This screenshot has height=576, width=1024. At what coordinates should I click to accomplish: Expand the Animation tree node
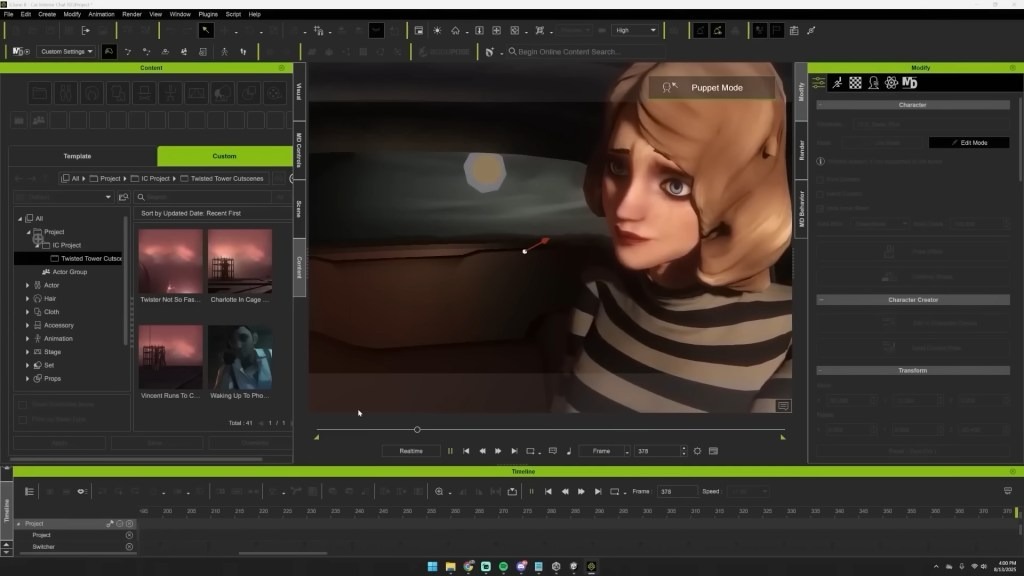click(27, 338)
